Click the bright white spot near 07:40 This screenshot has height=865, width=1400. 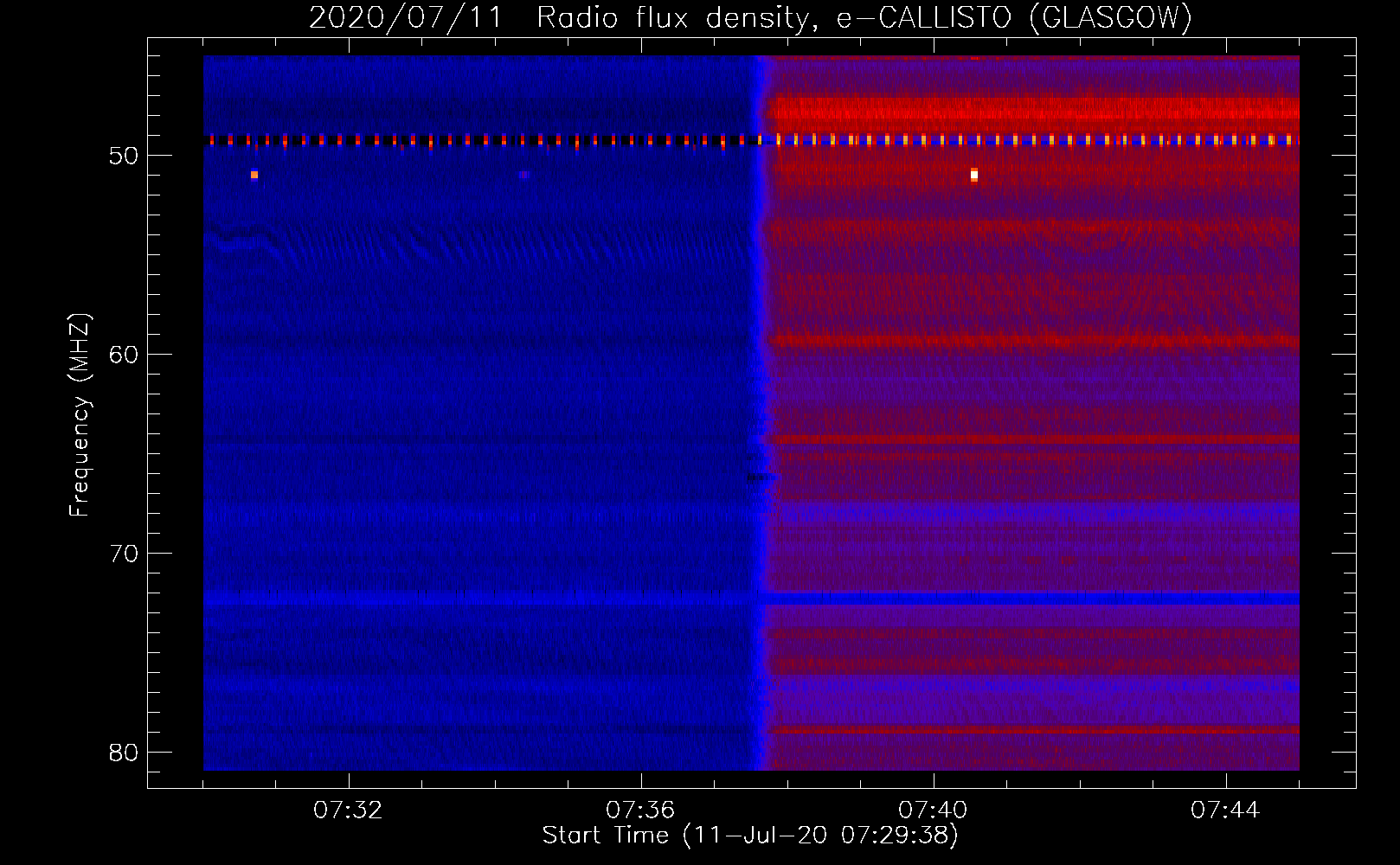[974, 175]
